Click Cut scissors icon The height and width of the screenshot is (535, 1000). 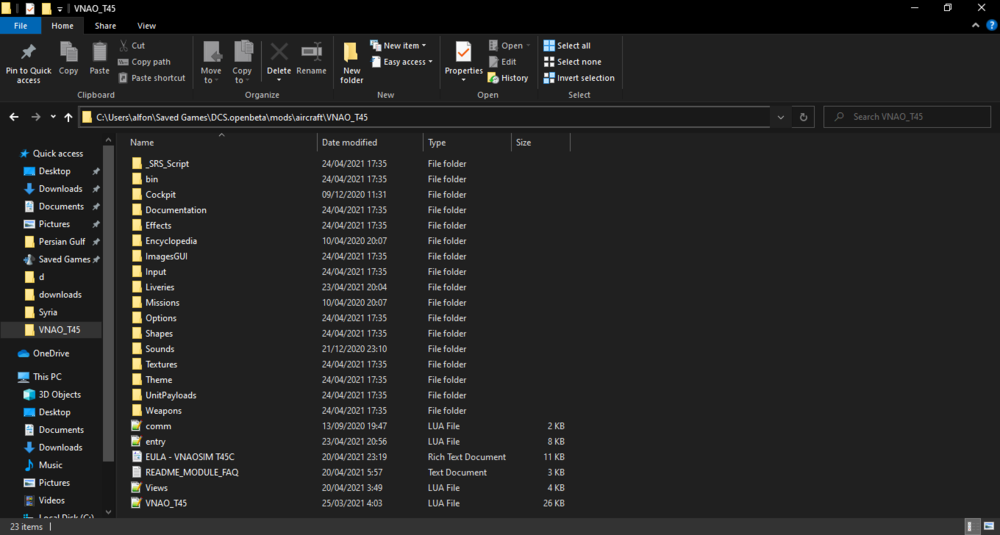124,46
